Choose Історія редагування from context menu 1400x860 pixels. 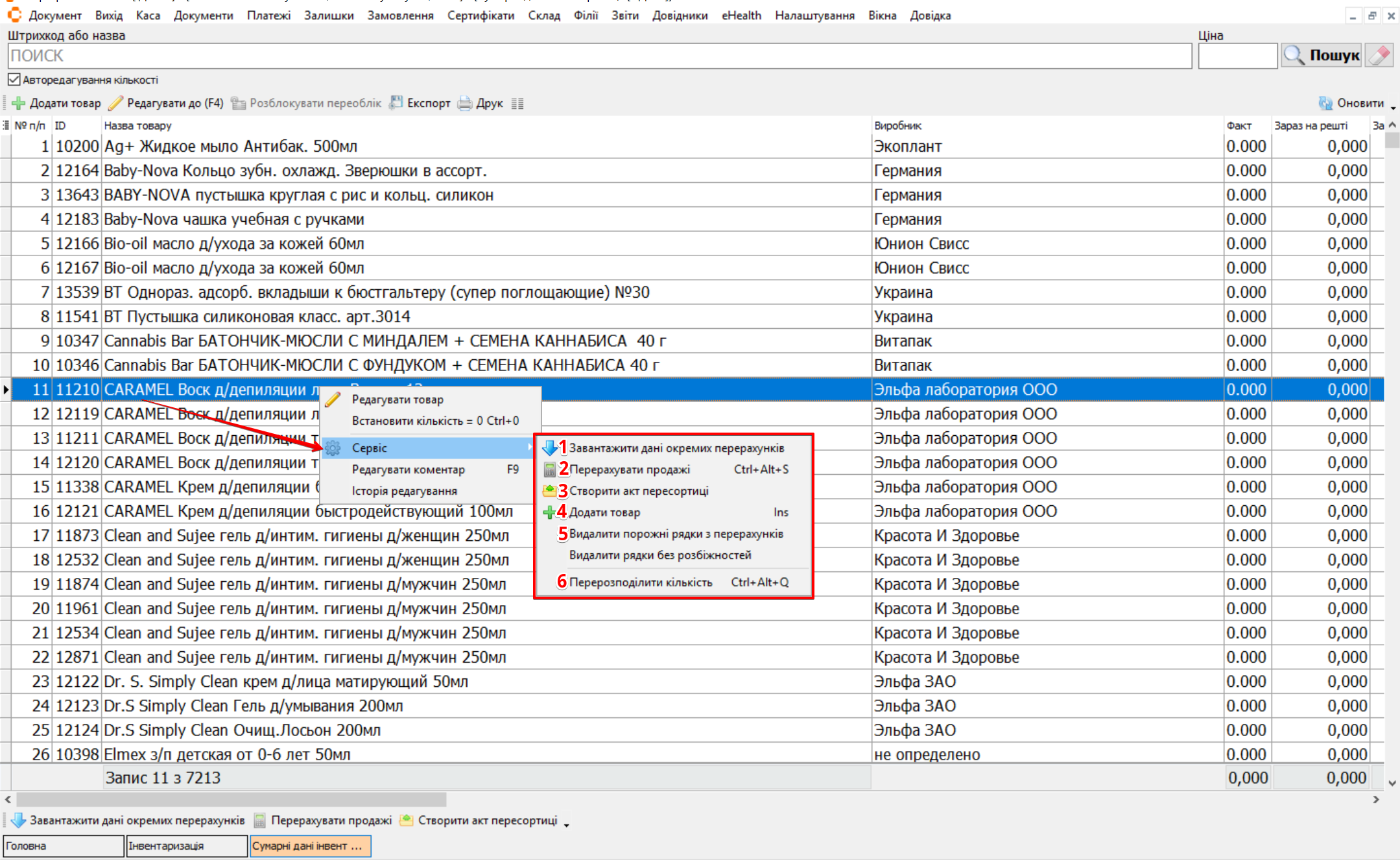404,491
